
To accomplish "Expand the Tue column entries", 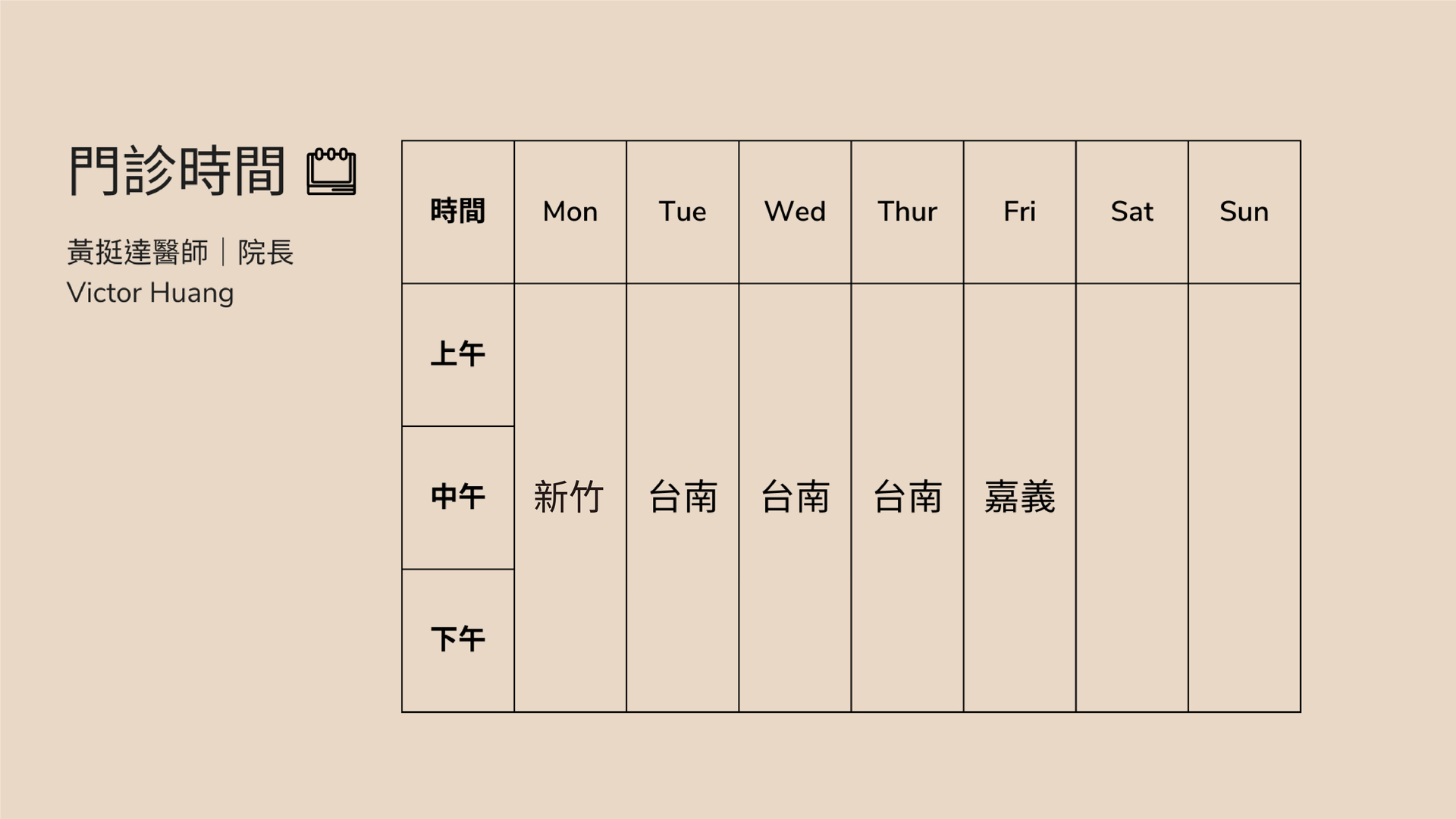I will (x=681, y=495).
